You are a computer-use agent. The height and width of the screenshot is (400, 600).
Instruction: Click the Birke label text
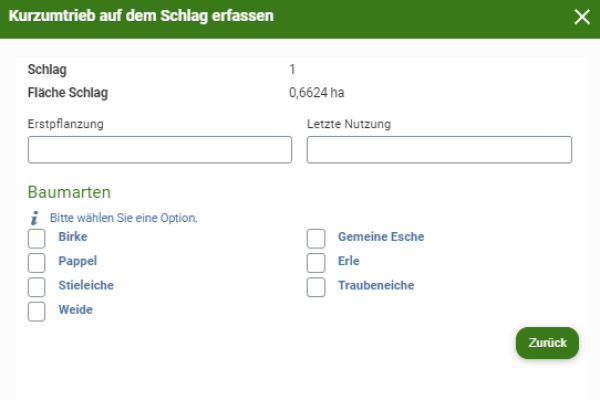click(x=73, y=237)
